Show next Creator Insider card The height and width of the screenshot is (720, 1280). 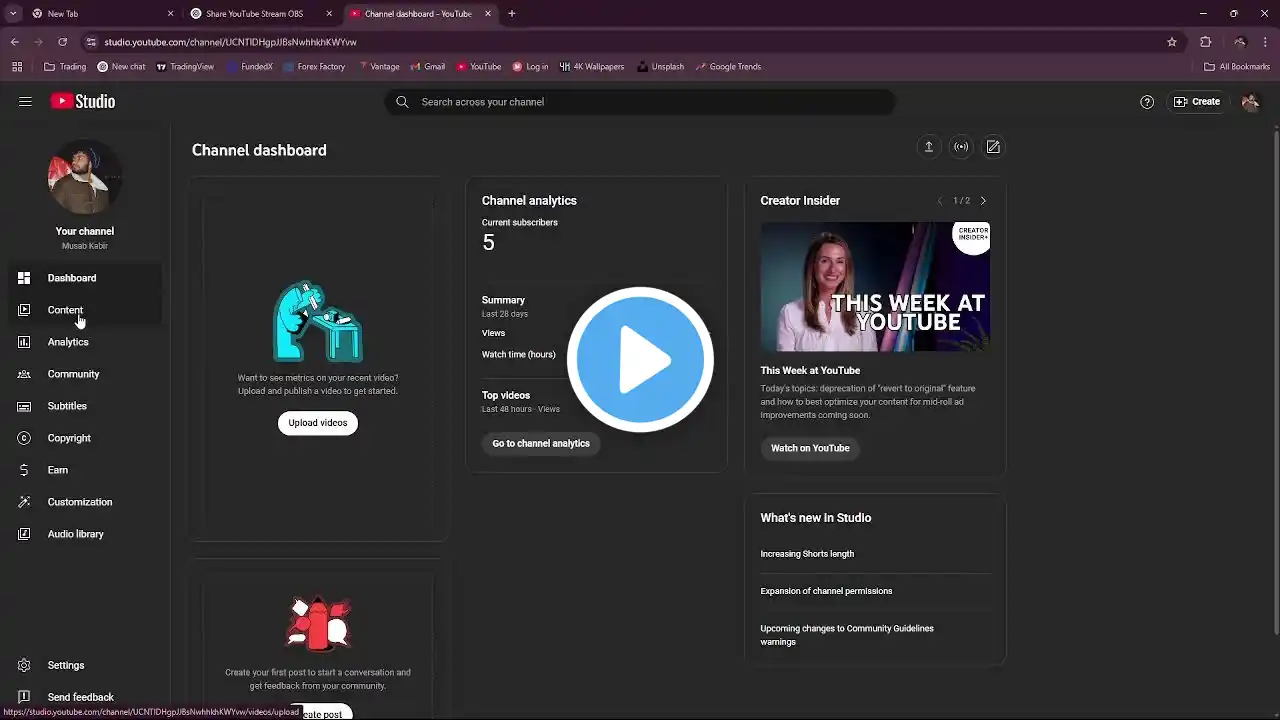[983, 201]
